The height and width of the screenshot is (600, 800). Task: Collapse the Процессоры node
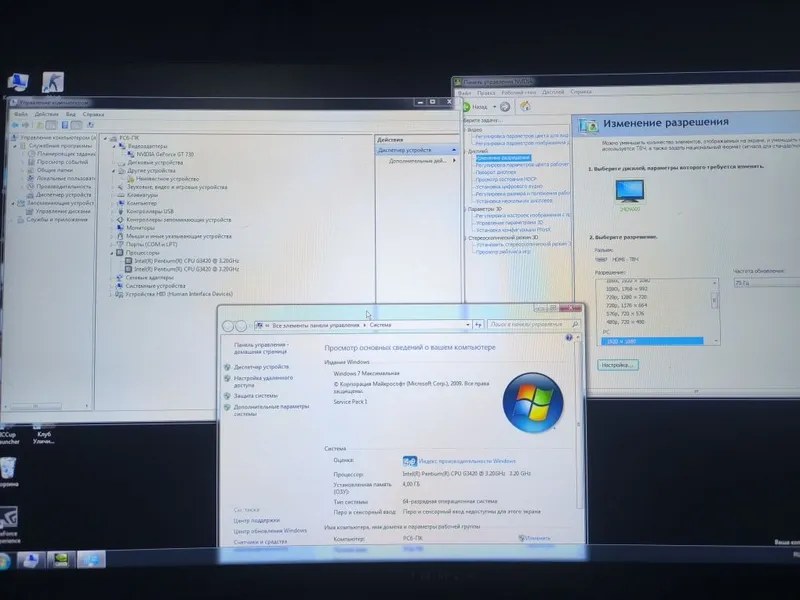coord(112,253)
